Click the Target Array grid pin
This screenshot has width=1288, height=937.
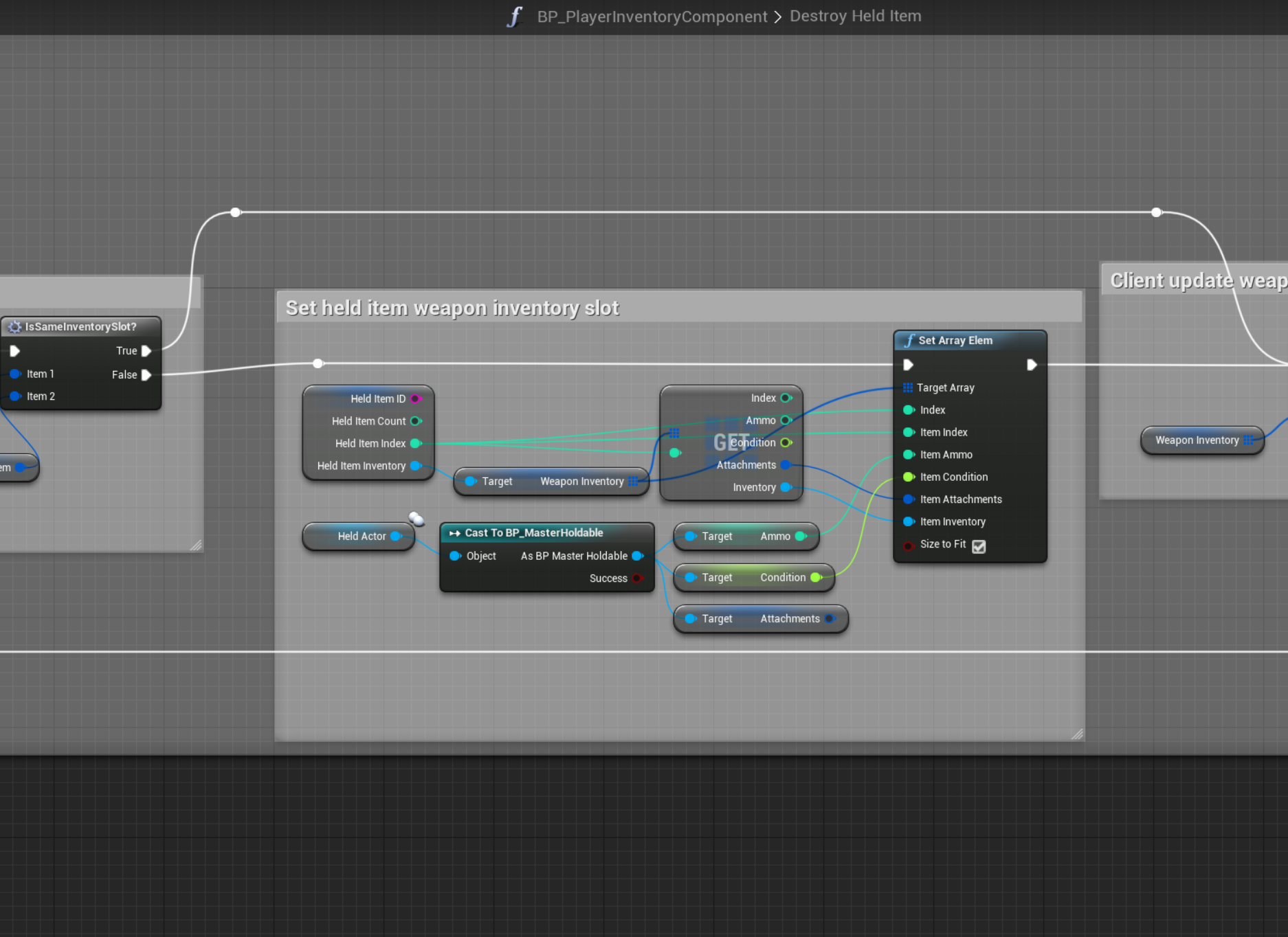(908, 388)
